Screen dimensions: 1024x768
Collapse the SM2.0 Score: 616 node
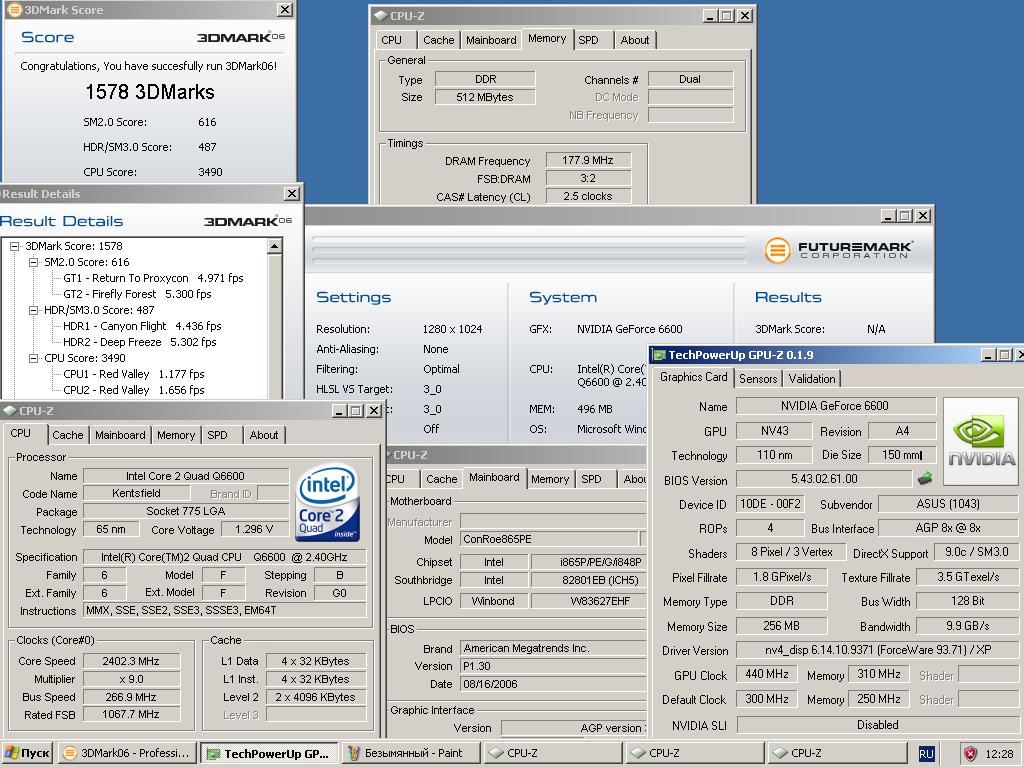pos(33,262)
